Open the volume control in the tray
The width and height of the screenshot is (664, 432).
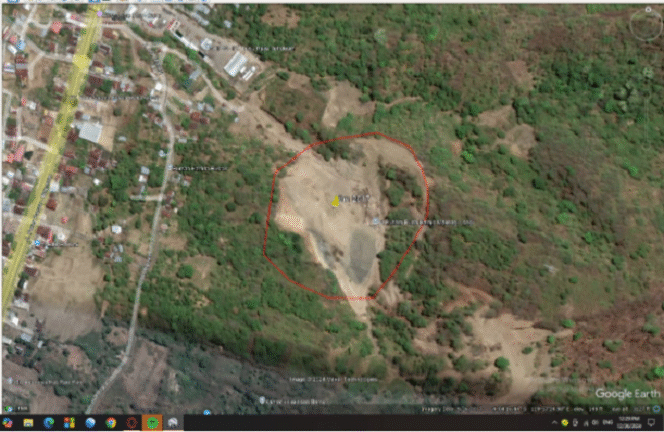coord(596,423)
